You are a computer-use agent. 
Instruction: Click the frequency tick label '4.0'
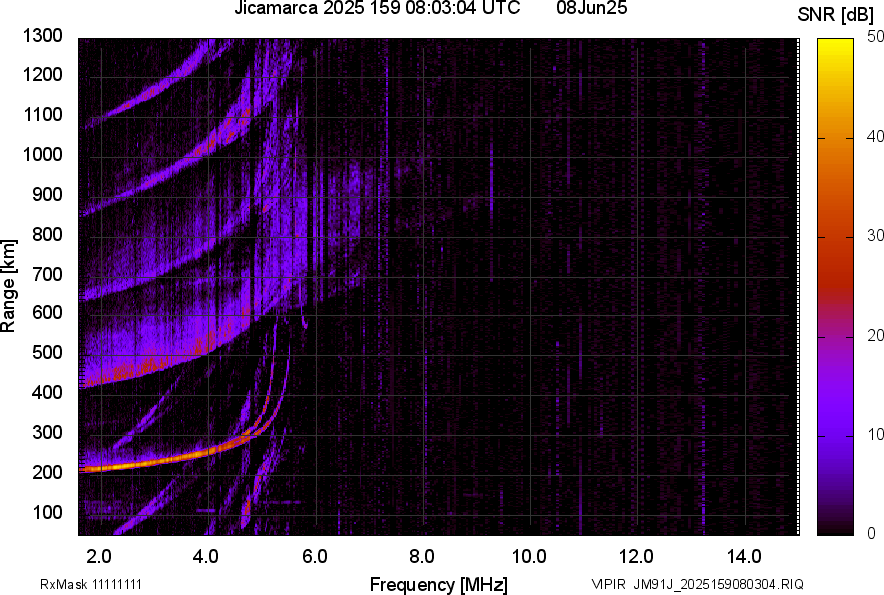click(x=206, y=557)
